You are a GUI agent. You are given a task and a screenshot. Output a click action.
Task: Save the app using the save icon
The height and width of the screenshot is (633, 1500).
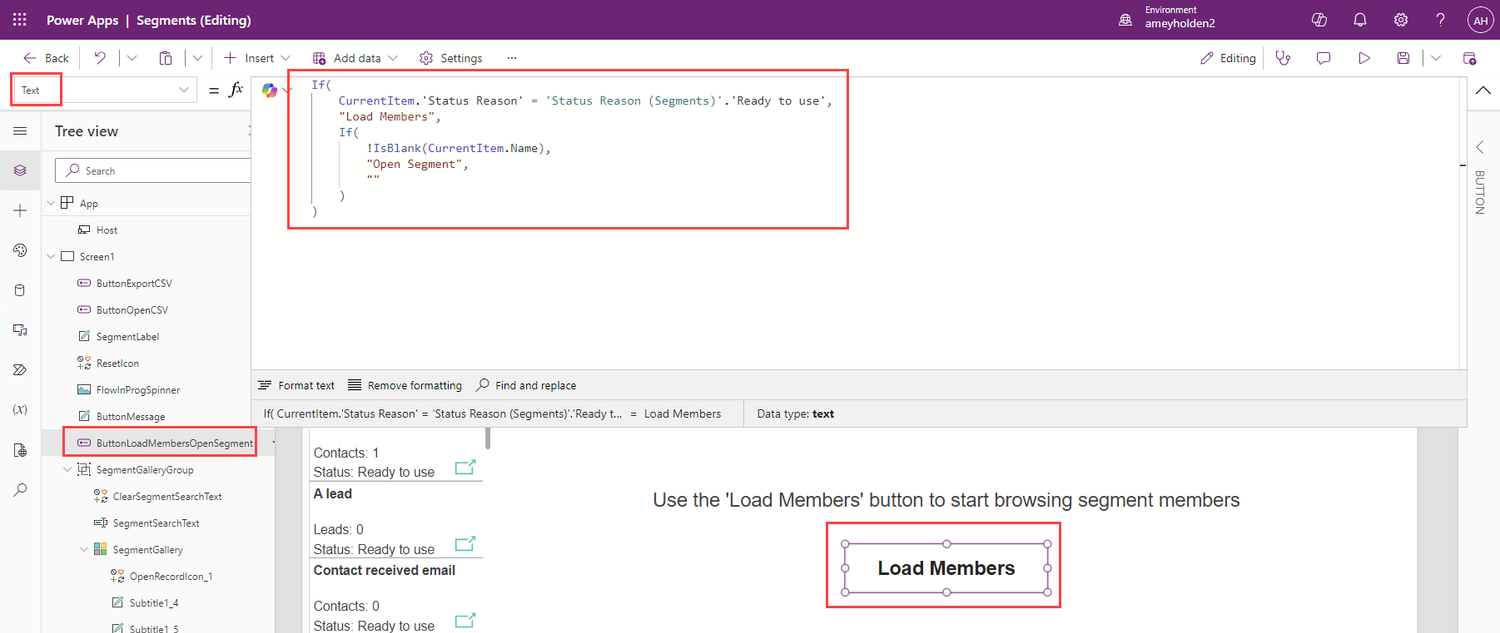(x=1403, y=58)
